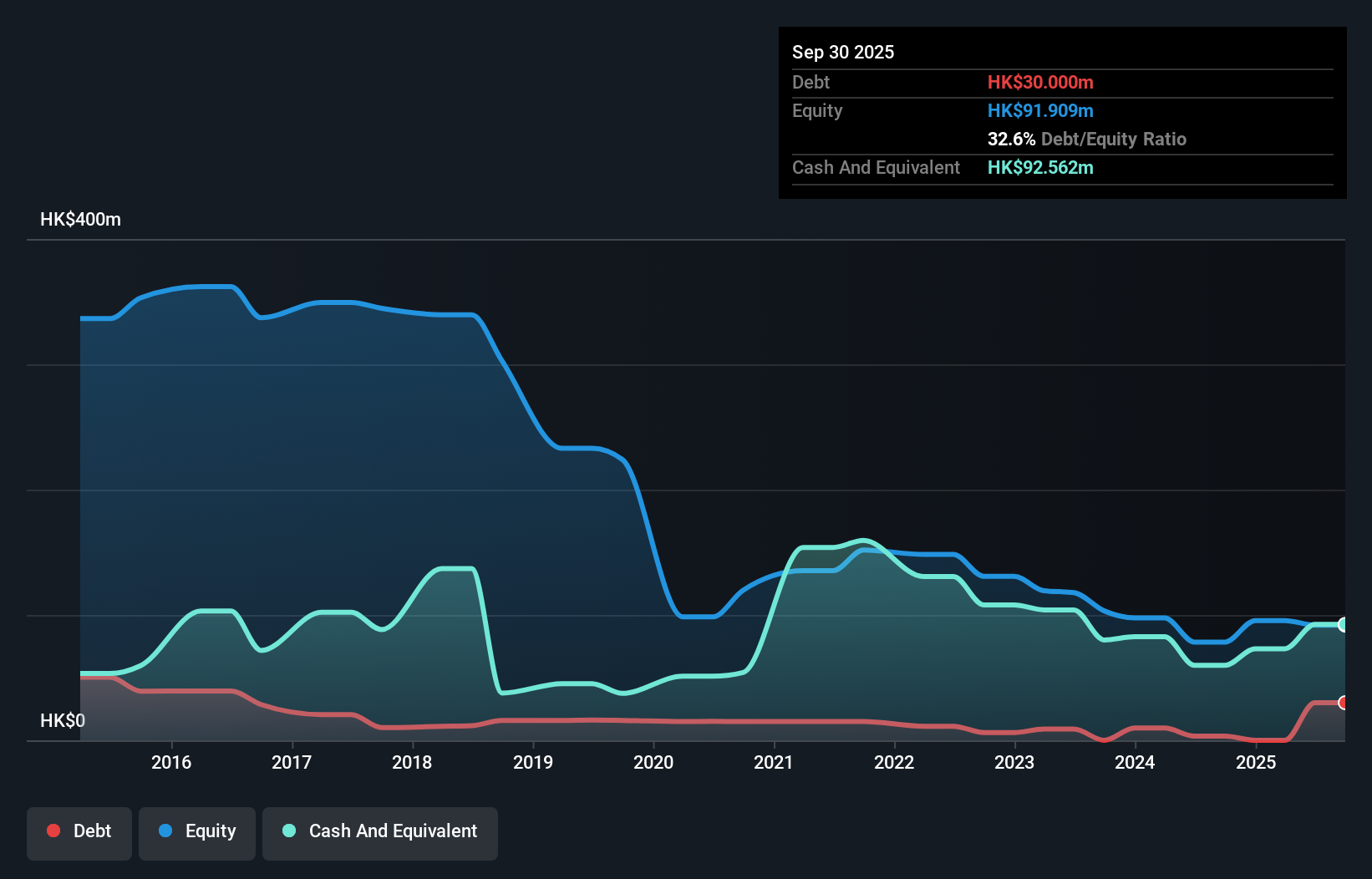This screenshot has width=1372, height=879.
Task: Toggle visibility of the Debt series
Action: pos(79,831)
